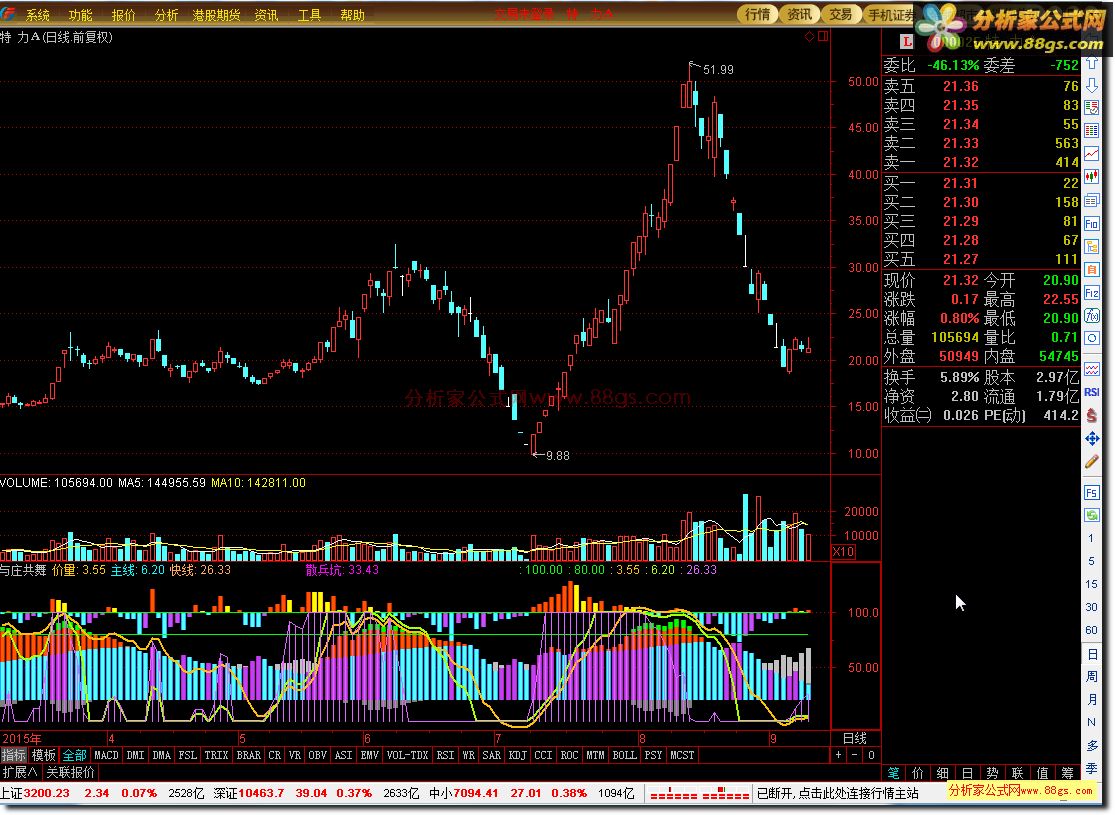
Task: Select the 月 monthly period in sidebar
Action: click(x=1092, y=699)
